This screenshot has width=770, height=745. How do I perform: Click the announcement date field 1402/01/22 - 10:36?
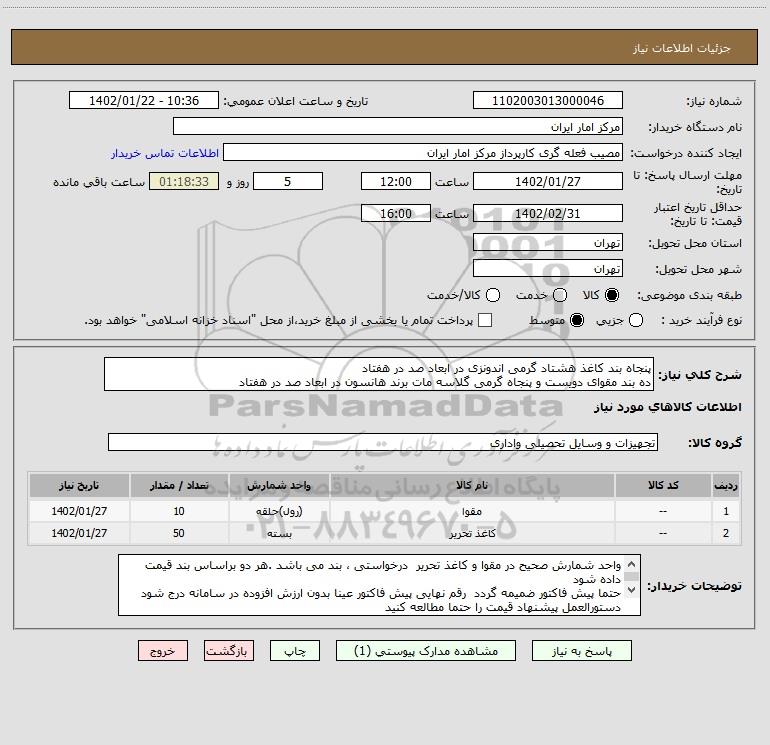click(x=144, y=101)
